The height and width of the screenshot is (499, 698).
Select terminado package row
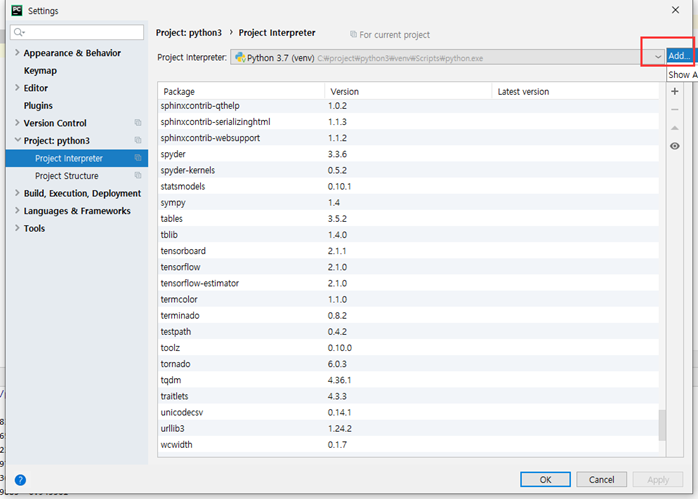[x=408, y=315]
